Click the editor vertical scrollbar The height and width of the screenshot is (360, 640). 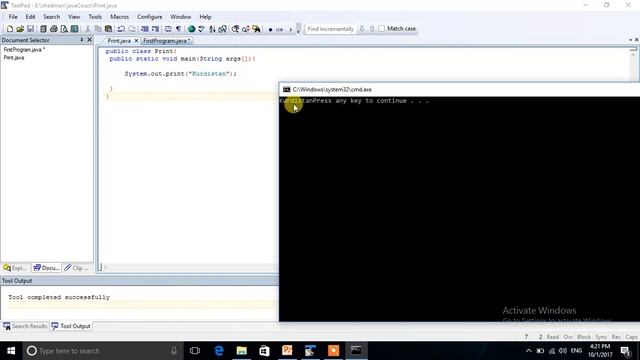pos(633,65)
